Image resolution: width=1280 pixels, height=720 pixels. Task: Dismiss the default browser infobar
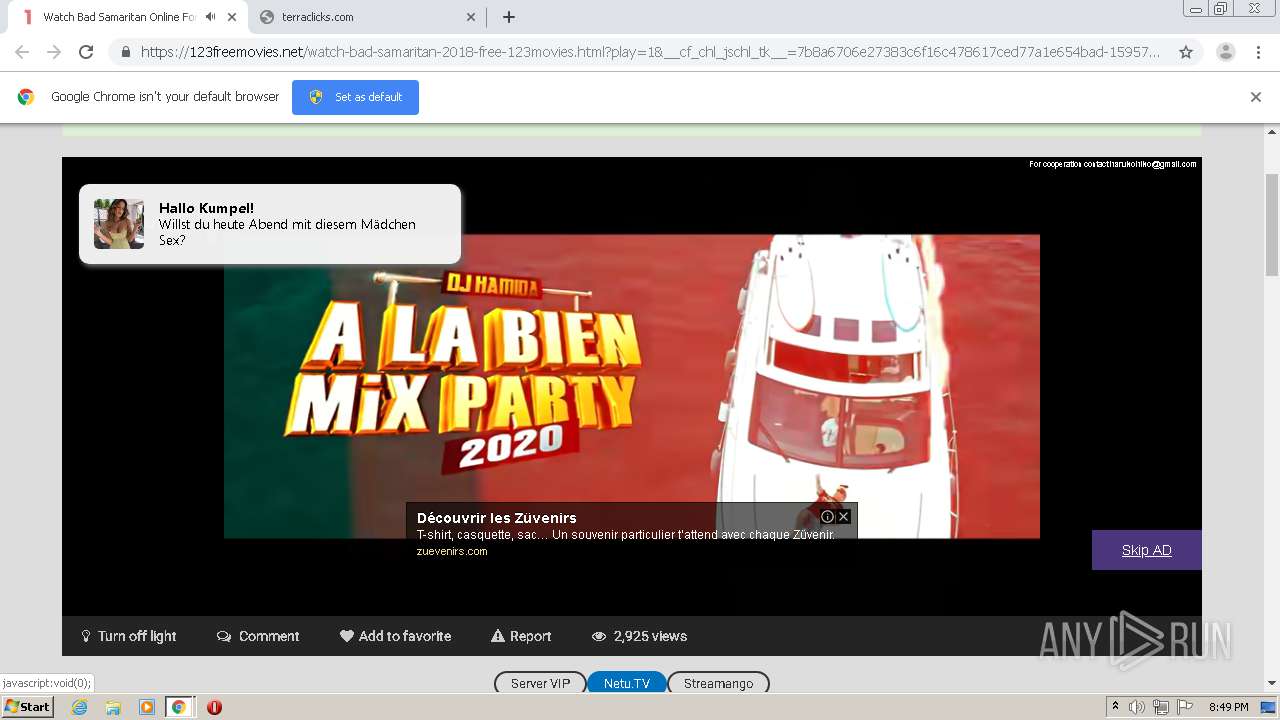(x=1256, y=97)
